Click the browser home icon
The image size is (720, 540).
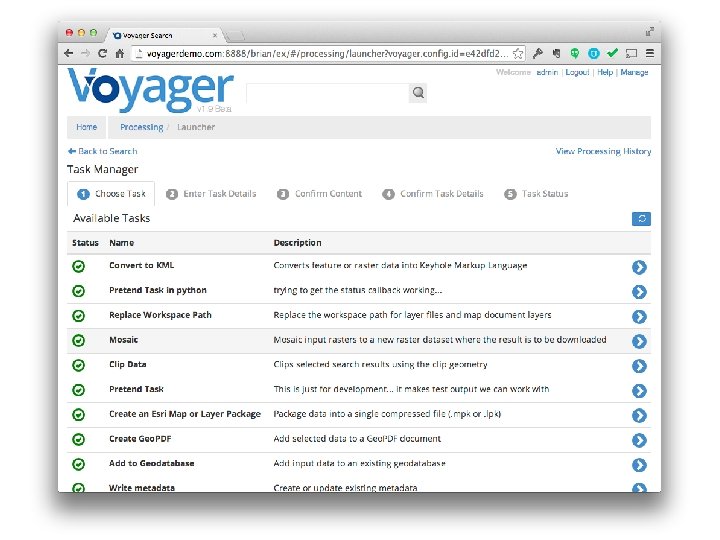tap(120, 53)
